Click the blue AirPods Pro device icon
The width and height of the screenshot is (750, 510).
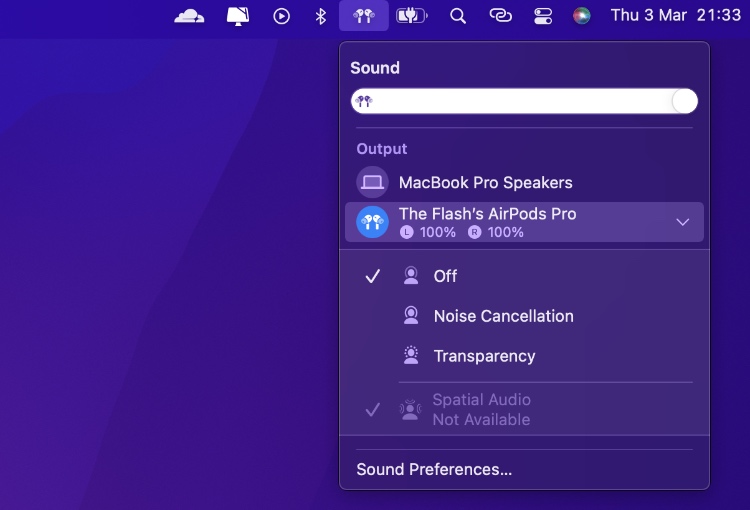(x=372, y=222)
